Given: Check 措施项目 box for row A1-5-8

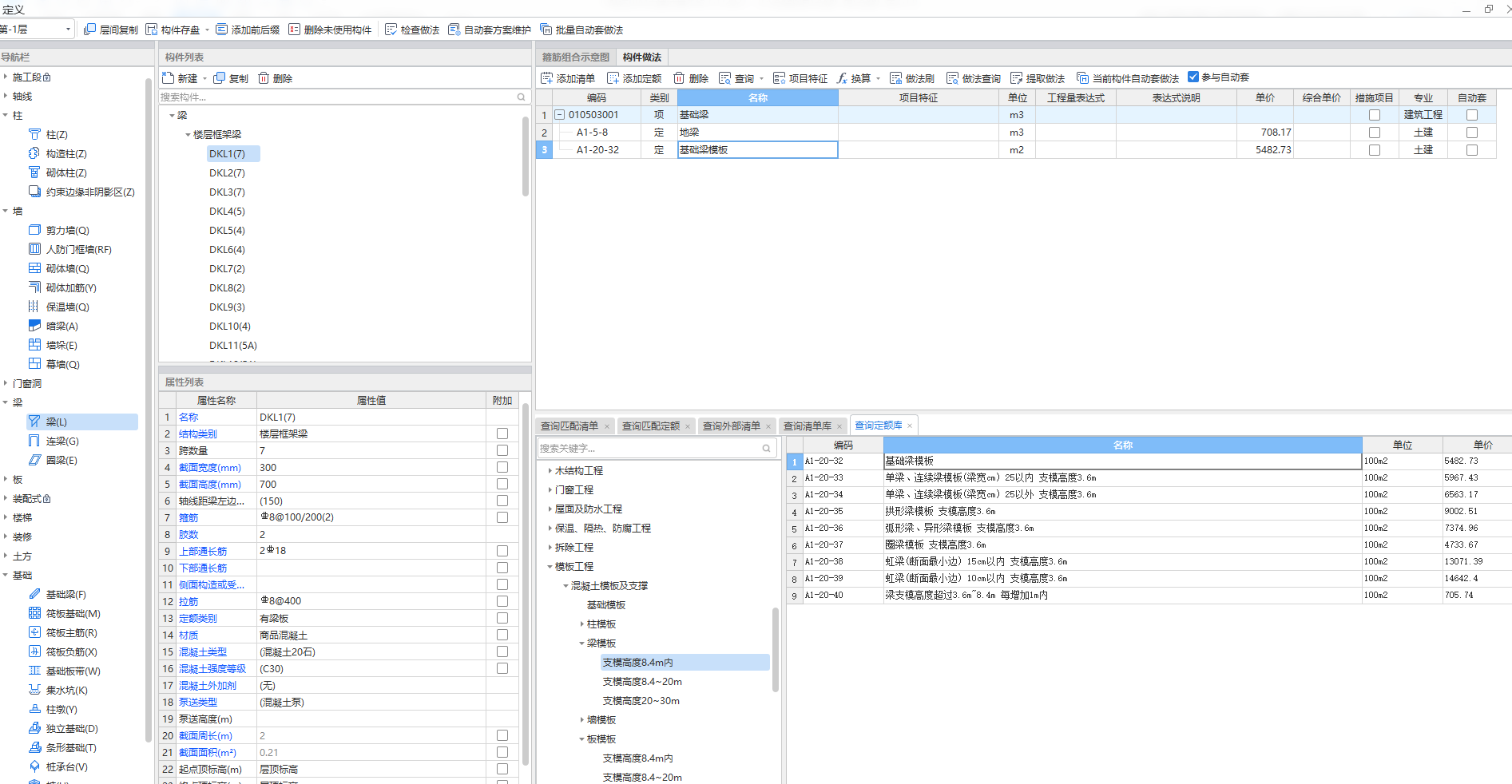Looking at the screenshot, I should [1375, 133].
